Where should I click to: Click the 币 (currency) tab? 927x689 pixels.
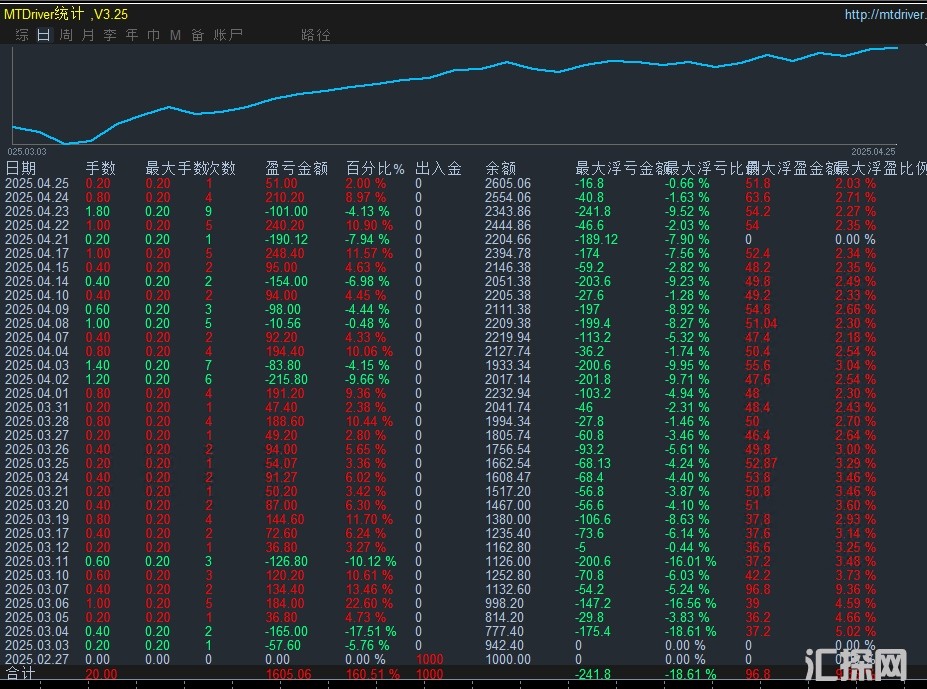[x=153, y=35]
